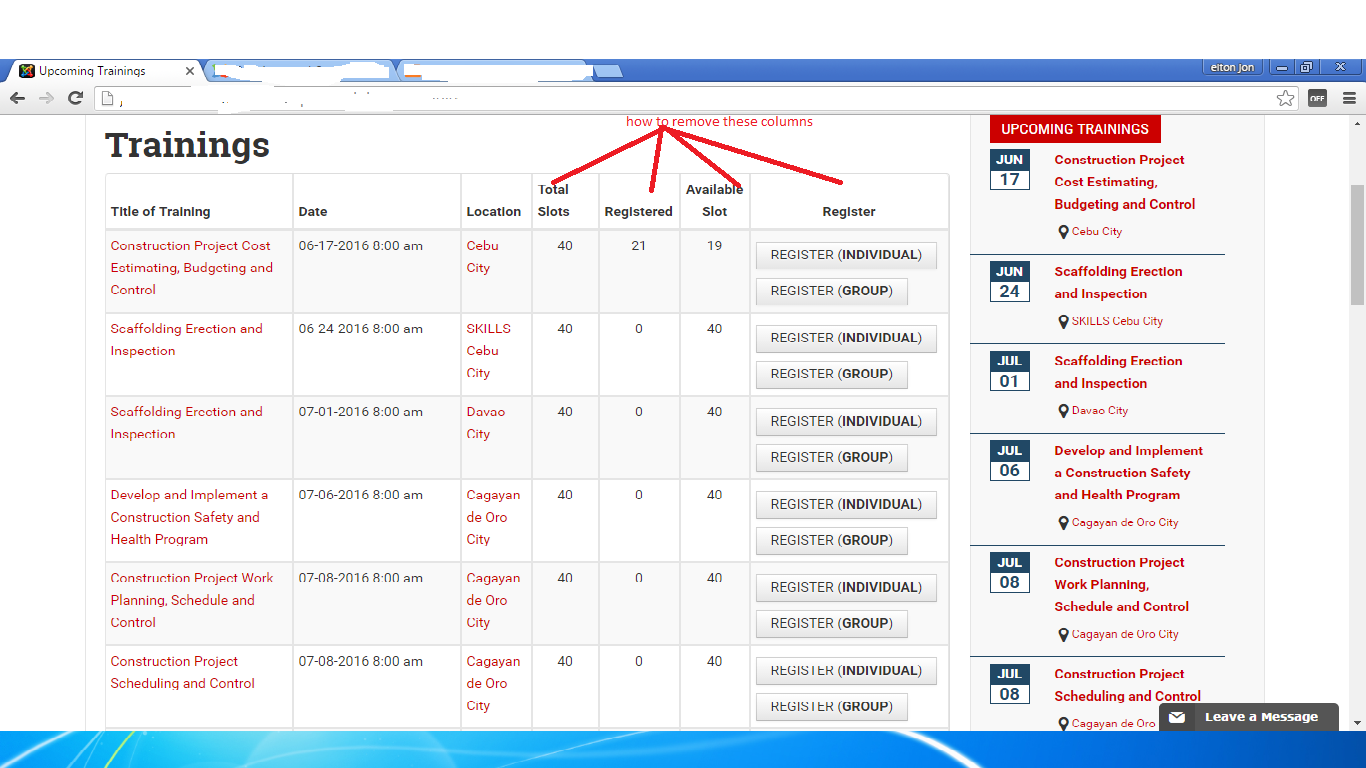Open the new tab button
The height and width of the screenshot is (768, 1366).
[x=608, y=71]
